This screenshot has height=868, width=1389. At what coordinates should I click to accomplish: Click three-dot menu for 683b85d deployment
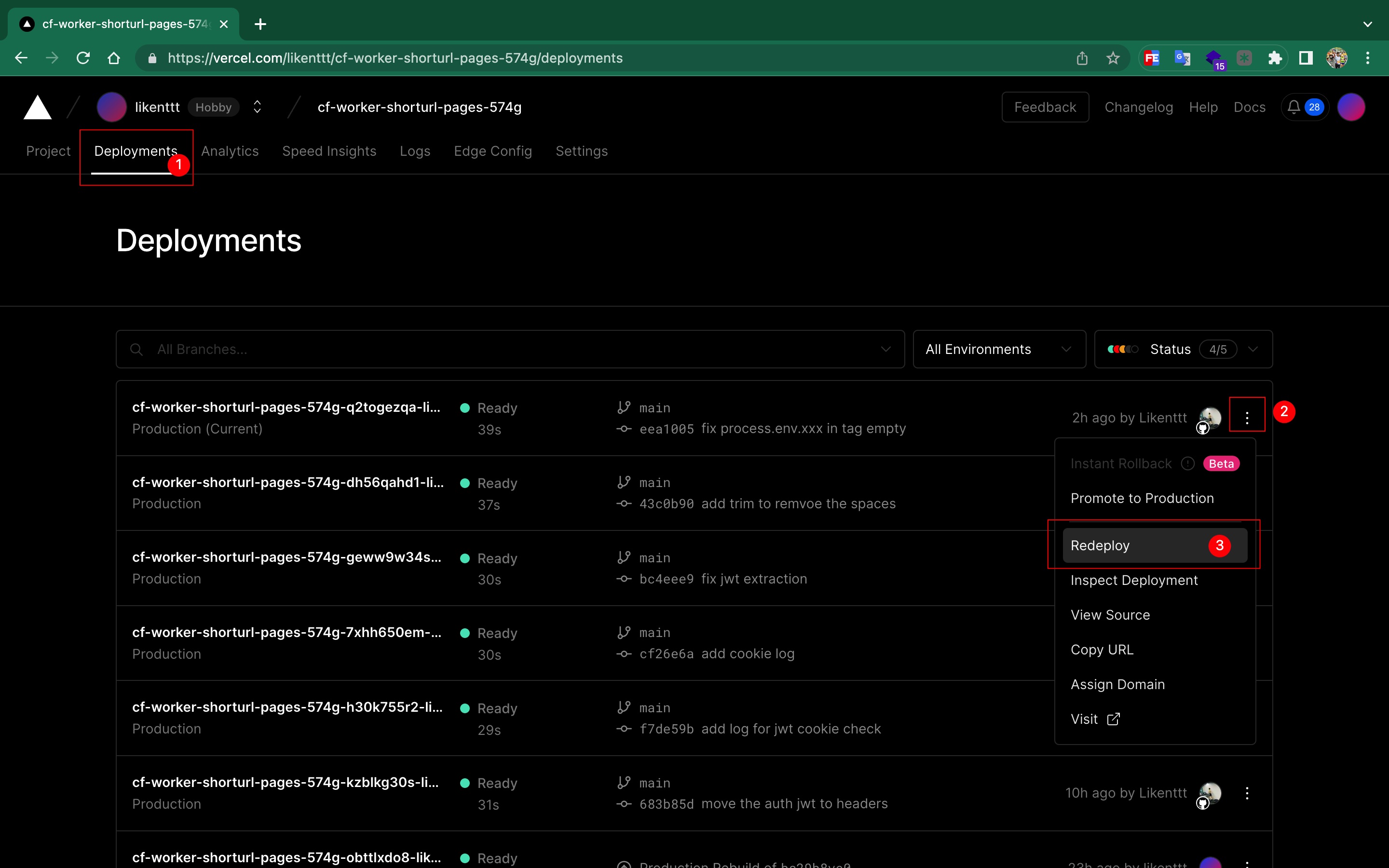pos(1247,793)
